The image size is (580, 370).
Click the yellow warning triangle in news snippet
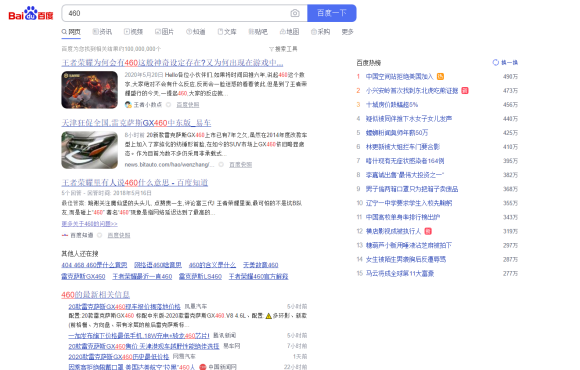click(x=269, y=316)
